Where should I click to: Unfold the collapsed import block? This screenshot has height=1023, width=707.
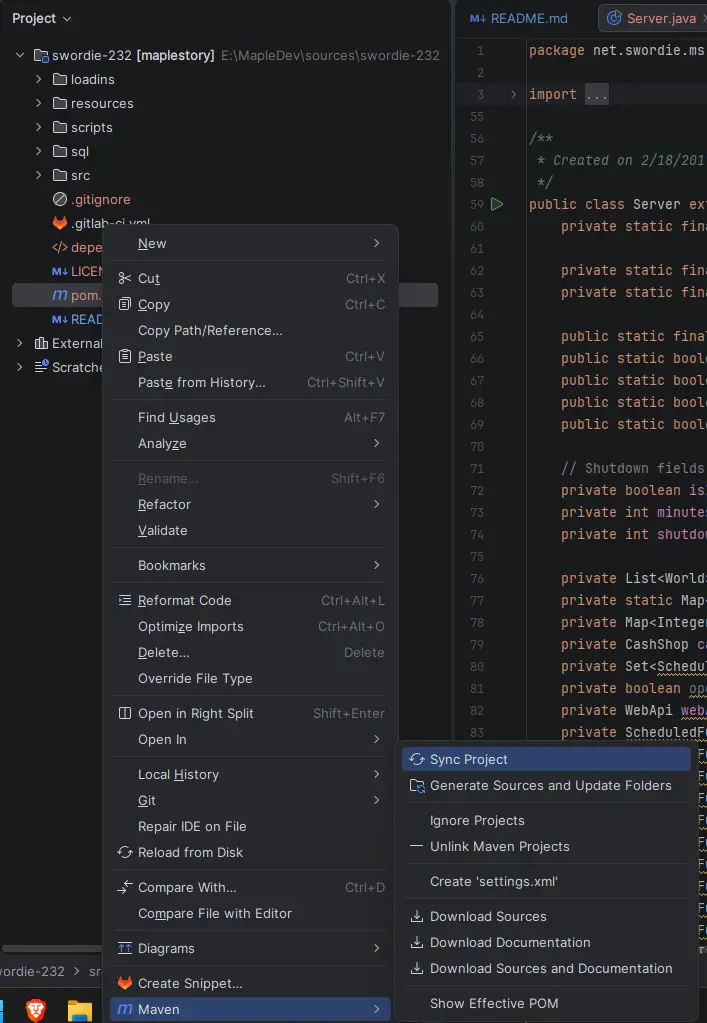(513, 95)
